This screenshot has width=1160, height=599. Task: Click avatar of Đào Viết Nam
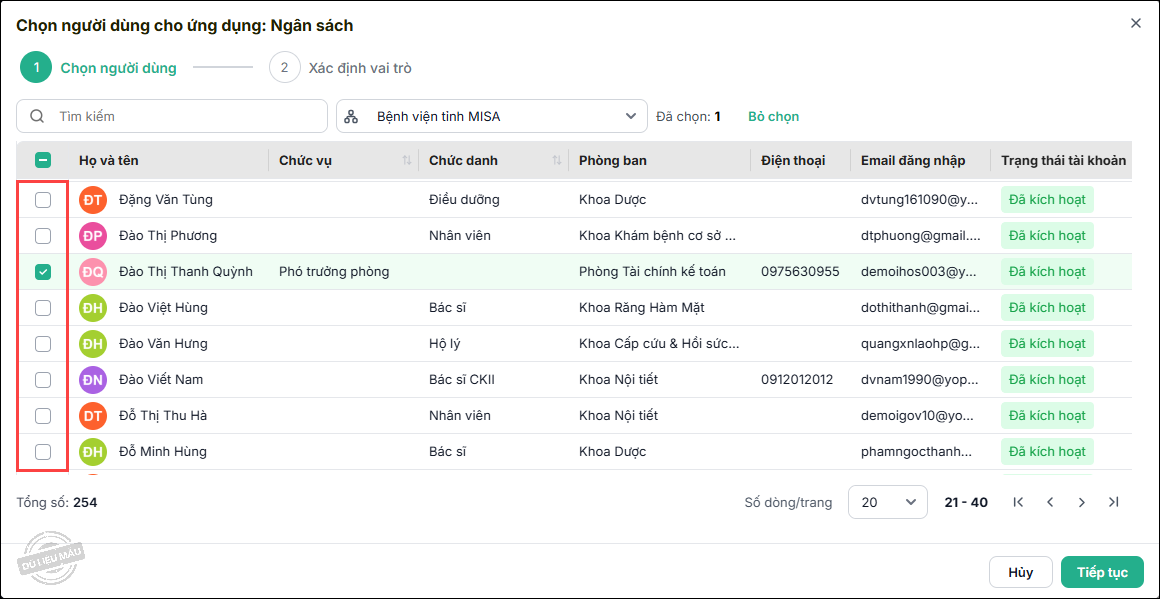coord(92,380)
